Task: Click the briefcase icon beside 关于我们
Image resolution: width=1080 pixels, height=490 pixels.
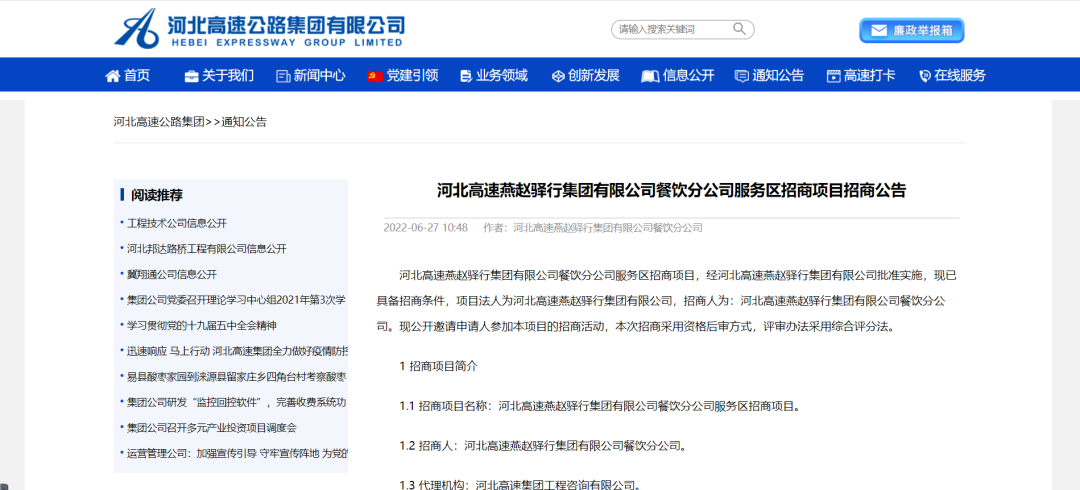Action: [x=191, y=76]
